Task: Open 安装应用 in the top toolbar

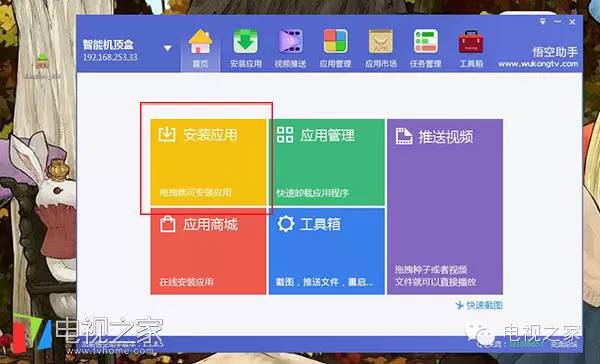Action: point(246,49)
